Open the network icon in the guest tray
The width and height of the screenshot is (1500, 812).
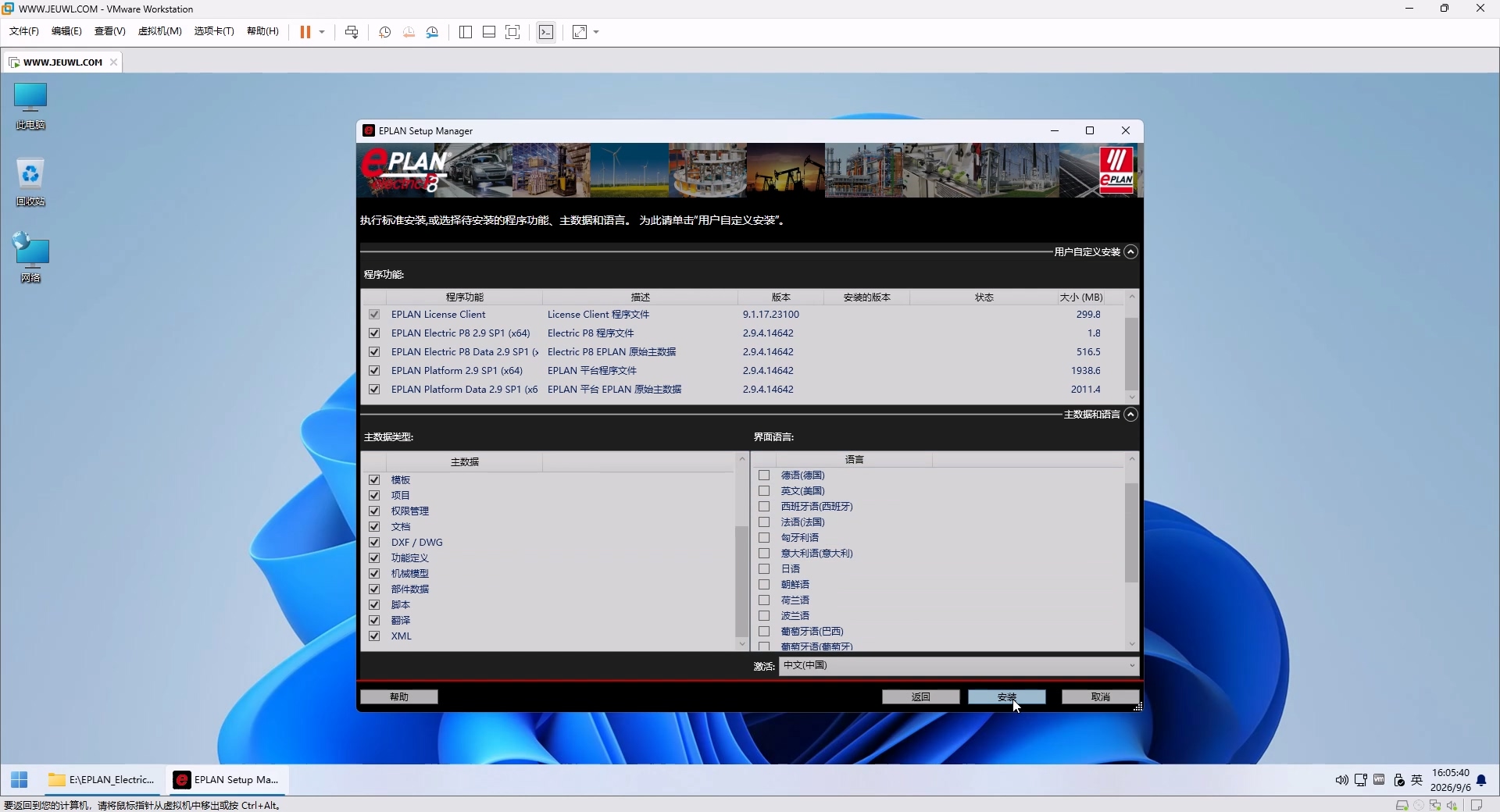(x=1361, y=780)
